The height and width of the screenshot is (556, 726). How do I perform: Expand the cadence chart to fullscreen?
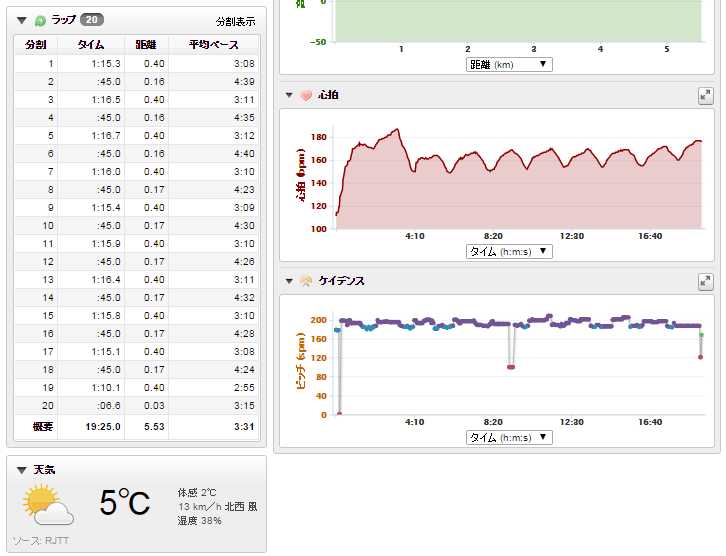tap(706, 281)
